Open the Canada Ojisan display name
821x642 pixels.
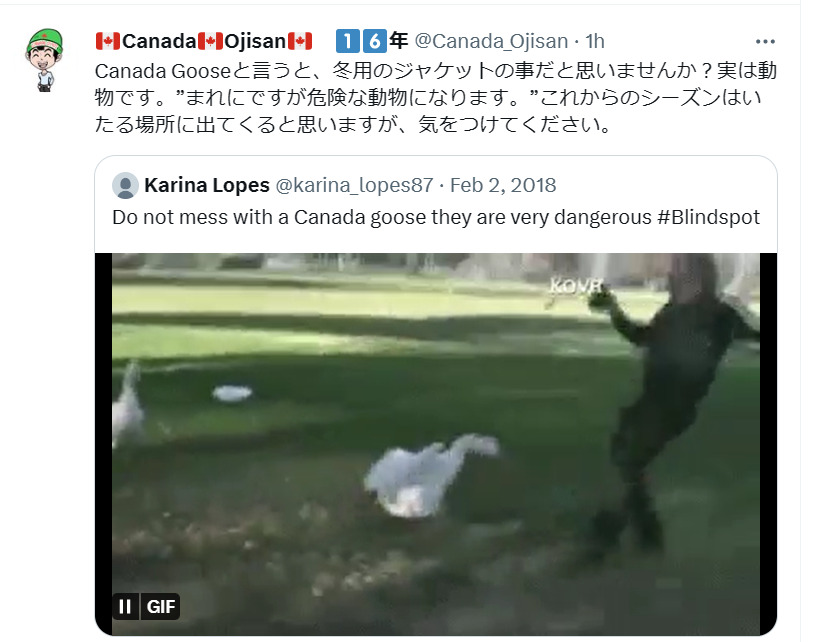(x=204, y=41)
